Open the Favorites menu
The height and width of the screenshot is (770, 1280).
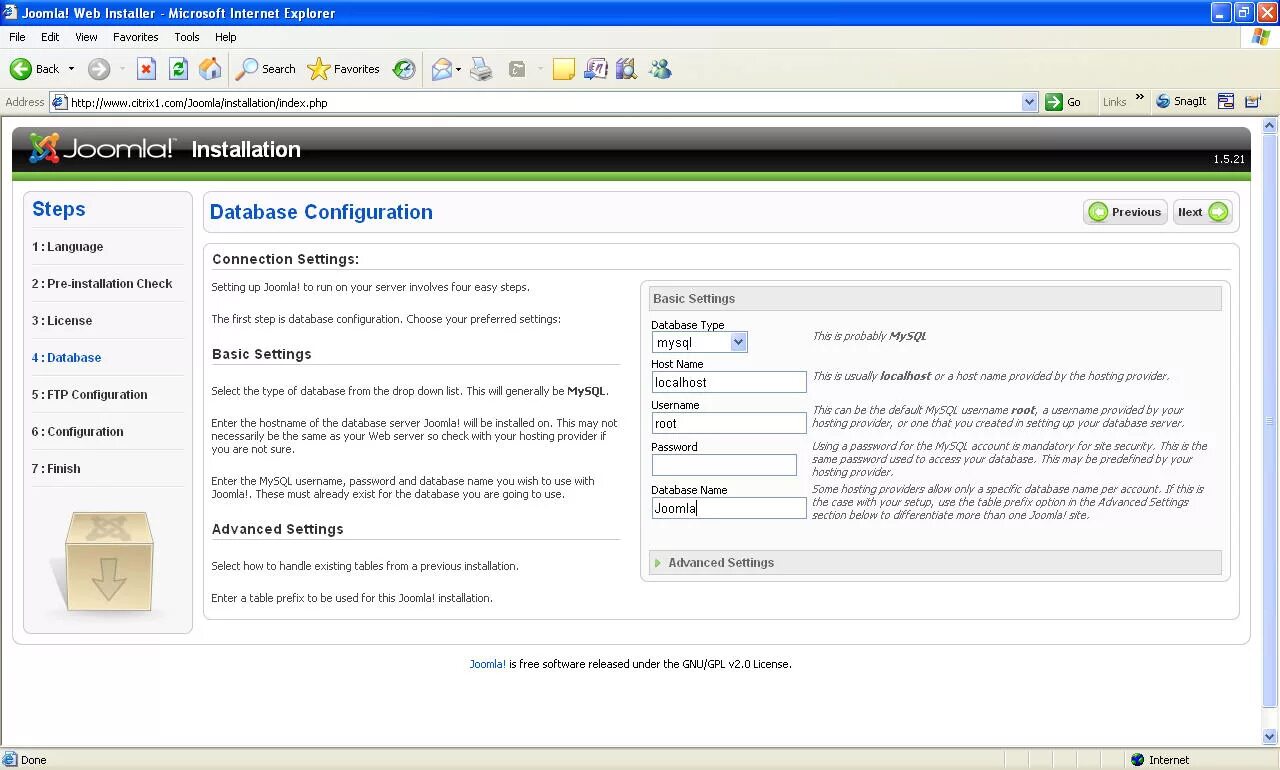(135, 37)
